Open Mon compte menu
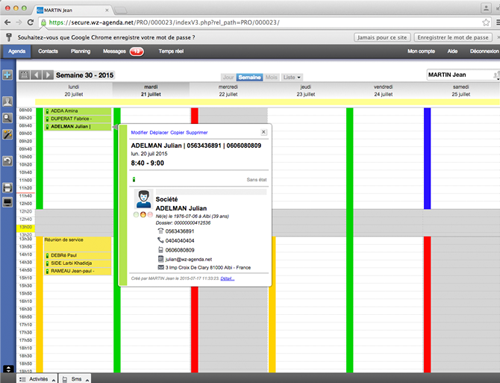The image size is (500, 383). point(421,51)
